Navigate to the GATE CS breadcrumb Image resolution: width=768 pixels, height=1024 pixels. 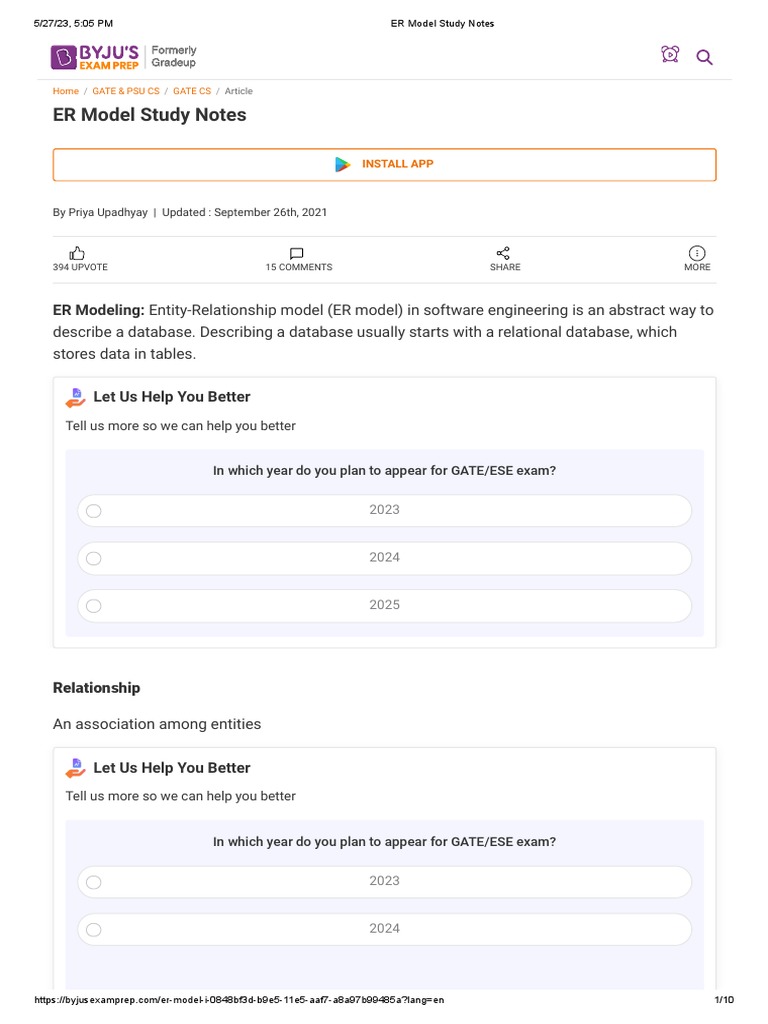pos(192,91)
